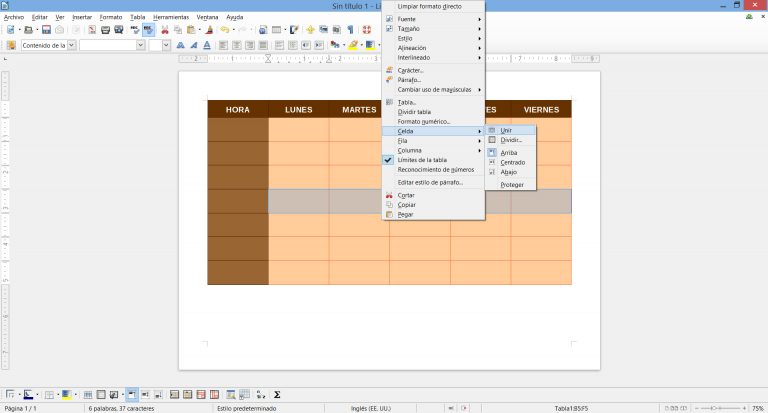
Task: Click the Save document icon
Action: pyautogui.click(x=46, y=30)
